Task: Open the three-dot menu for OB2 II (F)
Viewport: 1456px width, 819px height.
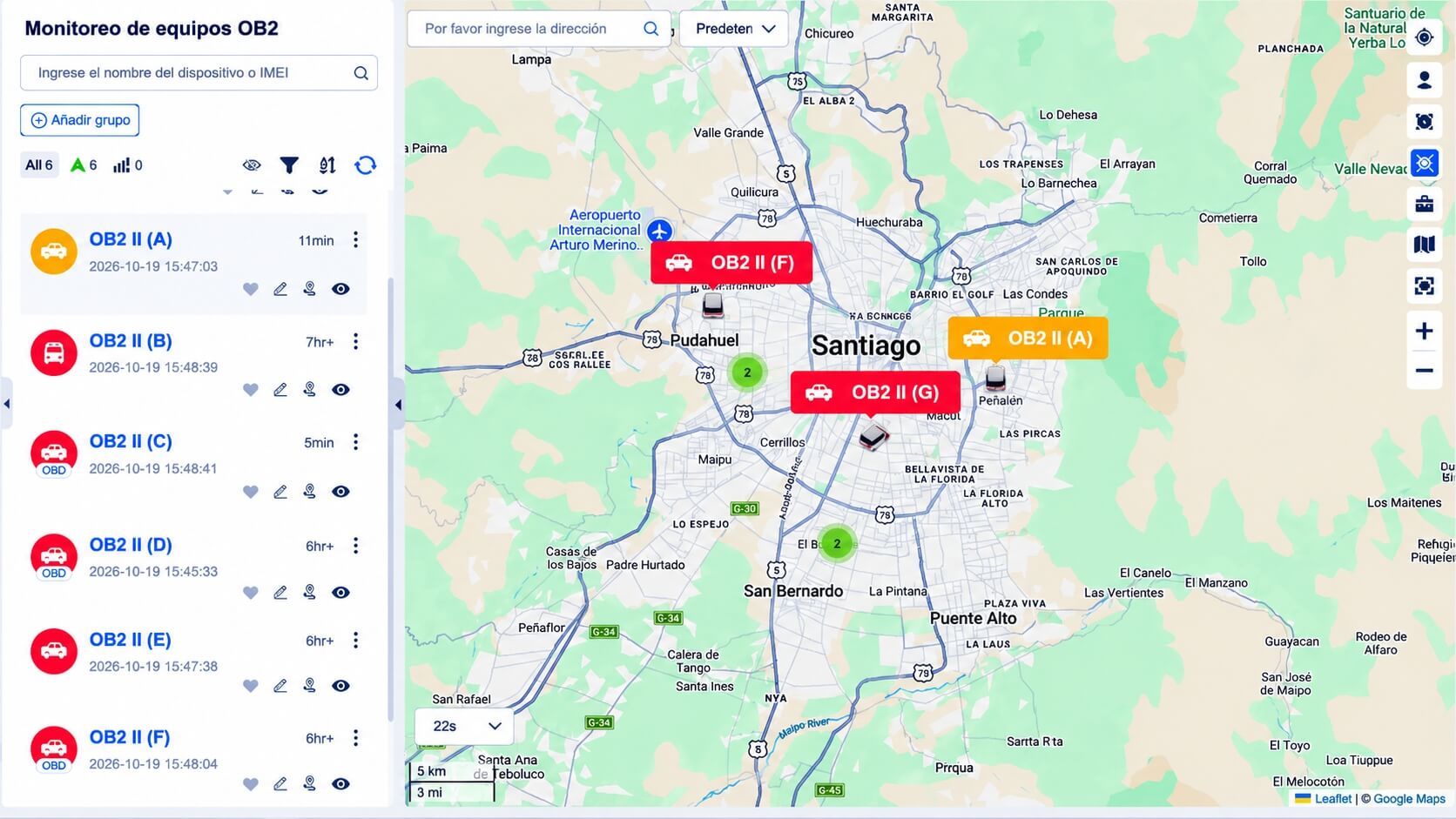Action: (355, 738)
